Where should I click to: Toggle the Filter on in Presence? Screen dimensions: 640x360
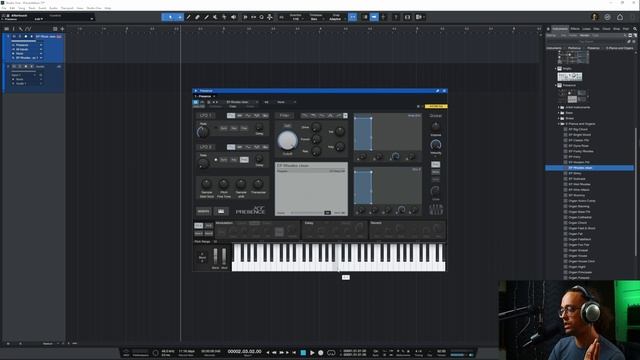284,116
